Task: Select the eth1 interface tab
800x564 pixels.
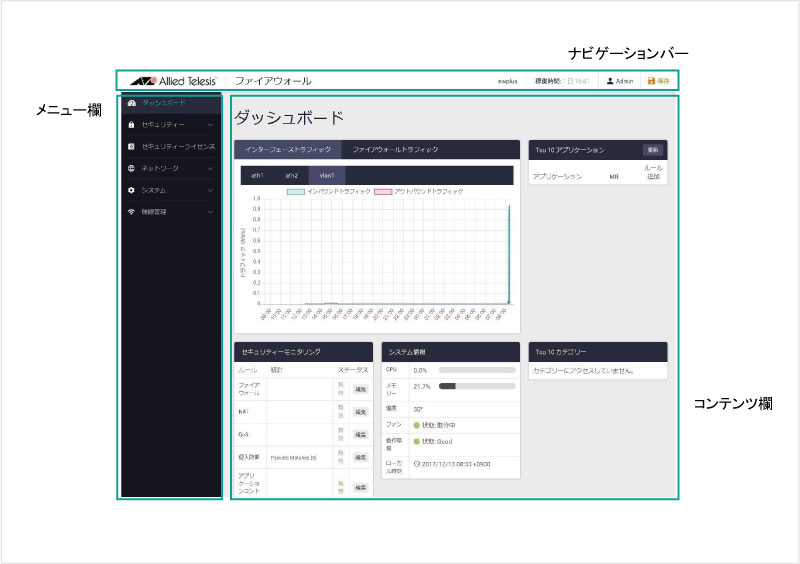Action: (x=257, y=176)
